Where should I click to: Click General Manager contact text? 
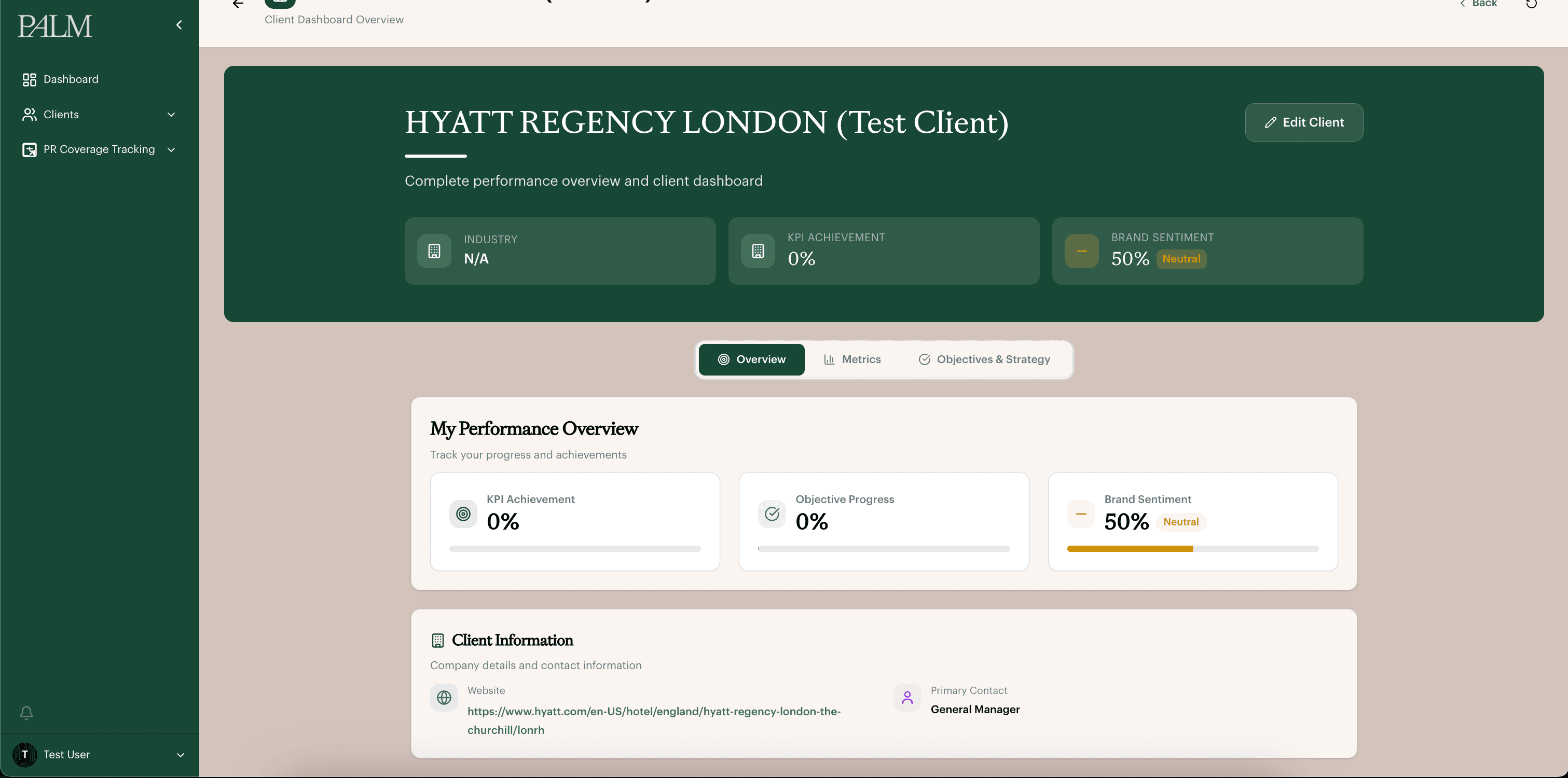pos(975,710)
